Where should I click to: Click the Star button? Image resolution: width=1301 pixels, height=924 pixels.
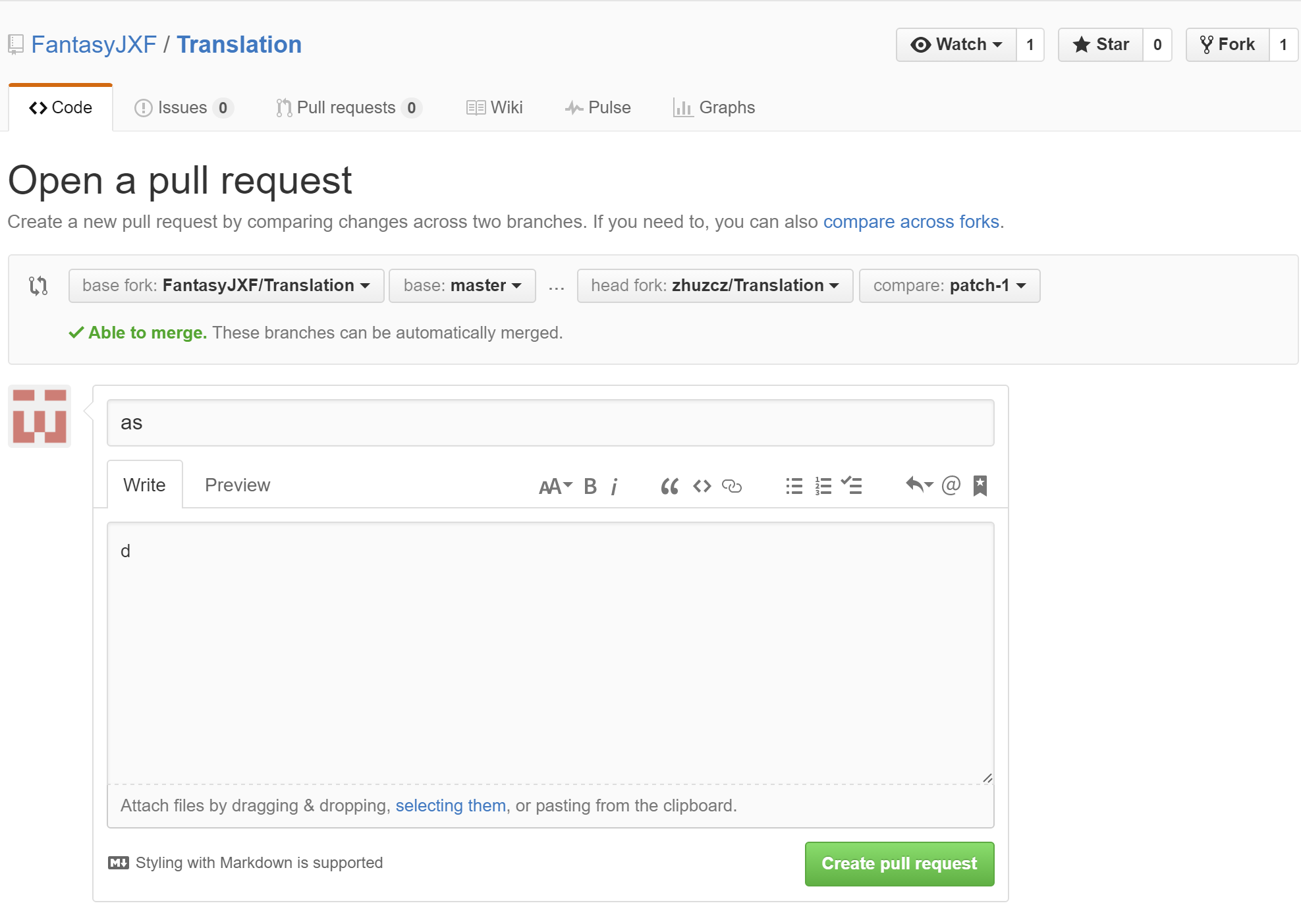tap(1100, 45)
